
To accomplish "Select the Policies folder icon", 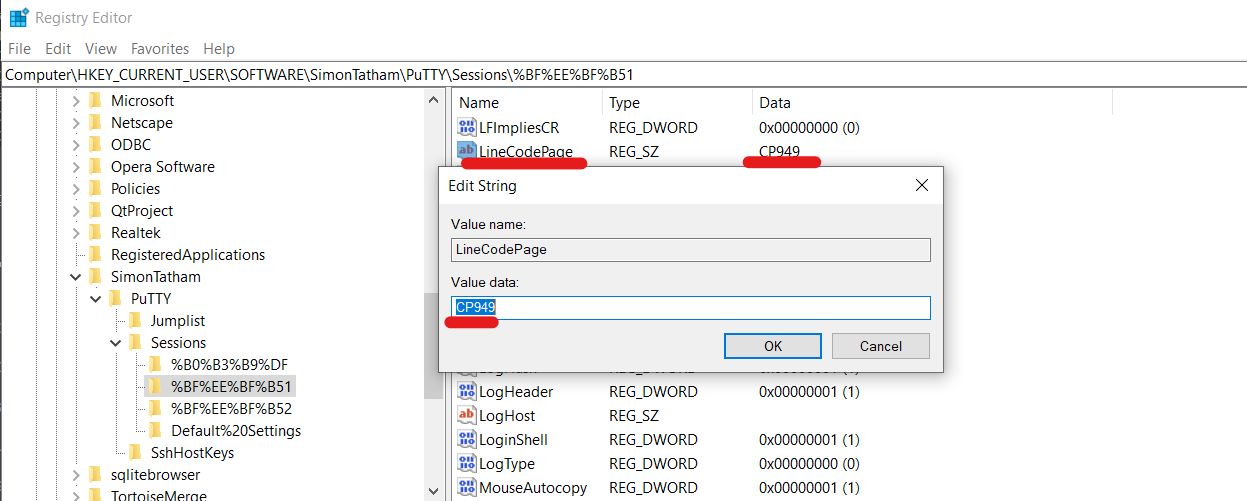I will tap(96, 189).
